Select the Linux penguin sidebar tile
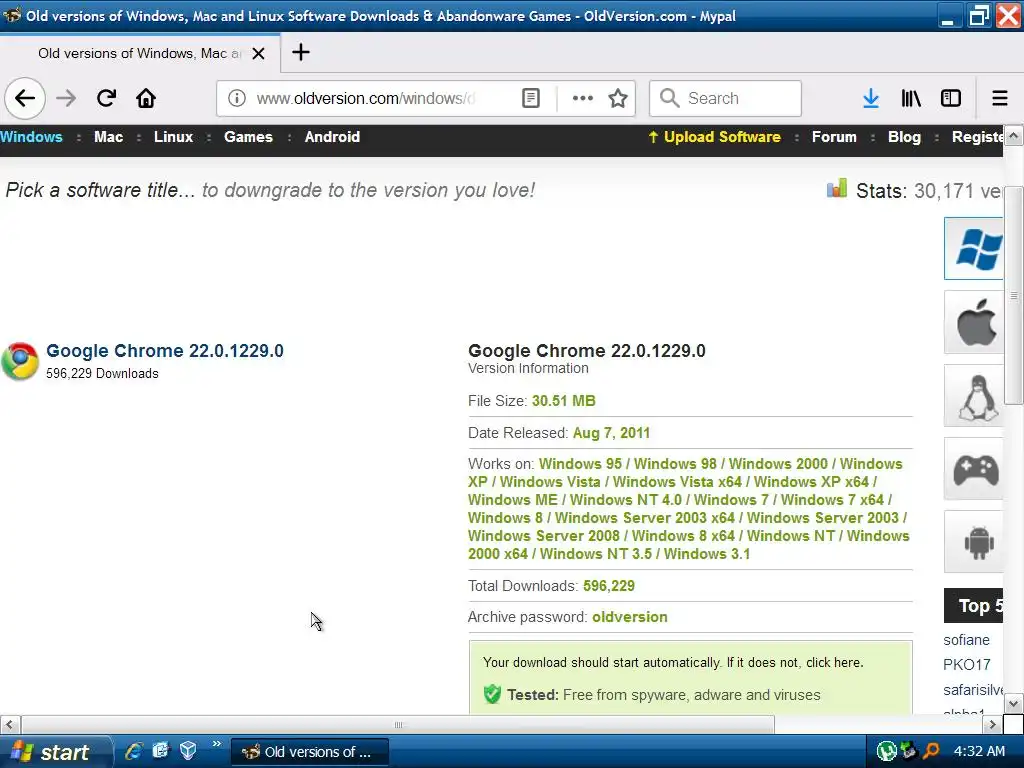 pyautogui.click(x=974, y=396)
